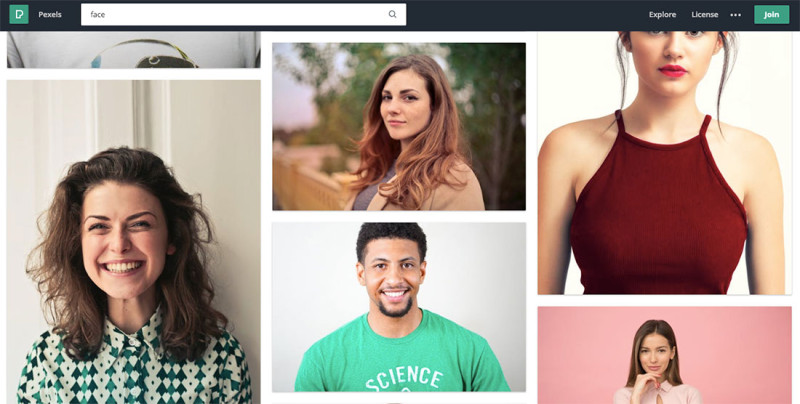Open photo of woman on pink background
Viewport: 800px width, 404px height.
(665, 355)
